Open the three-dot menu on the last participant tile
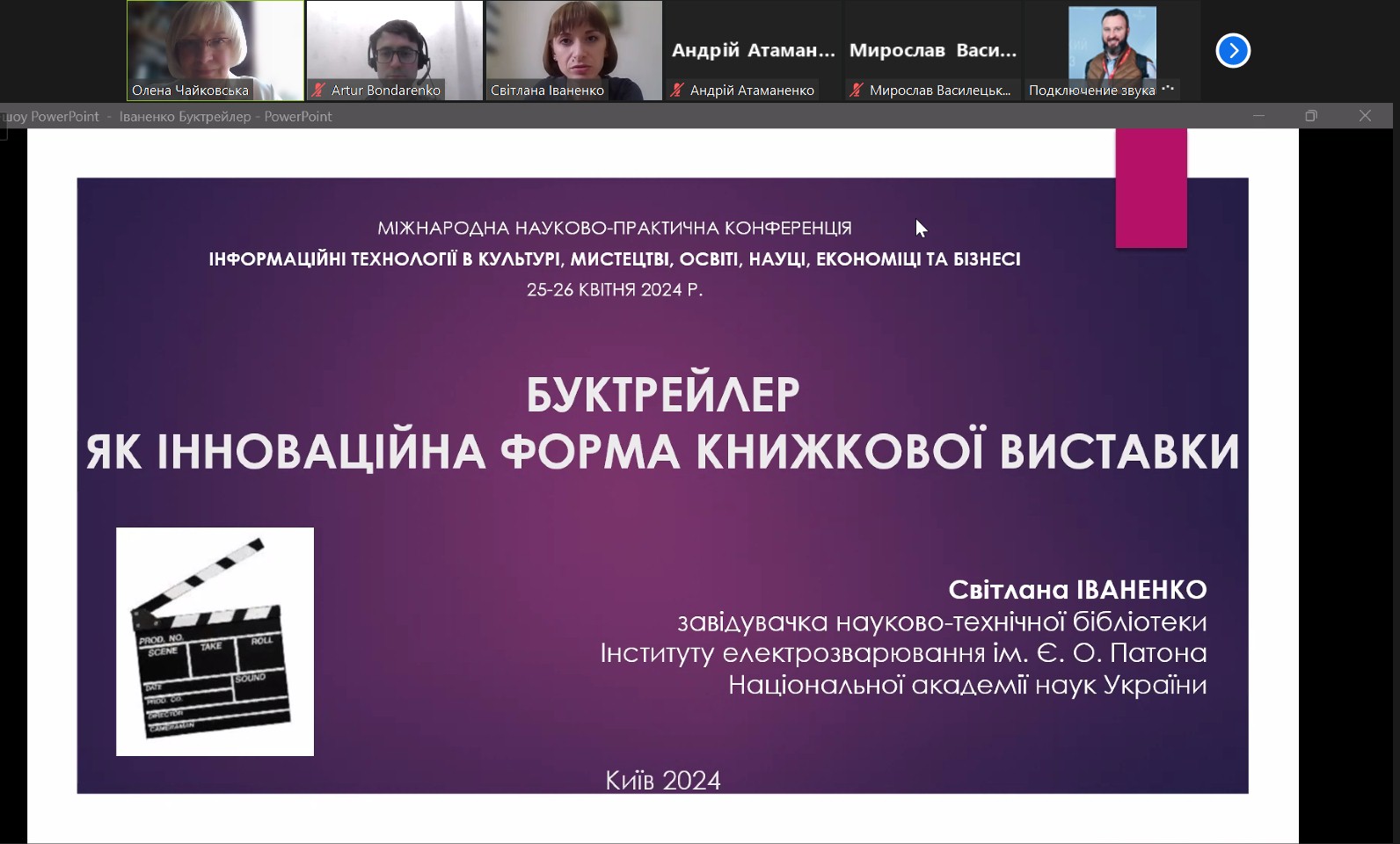Viewport: 1400px width, 844px height. coord(1168,89)
